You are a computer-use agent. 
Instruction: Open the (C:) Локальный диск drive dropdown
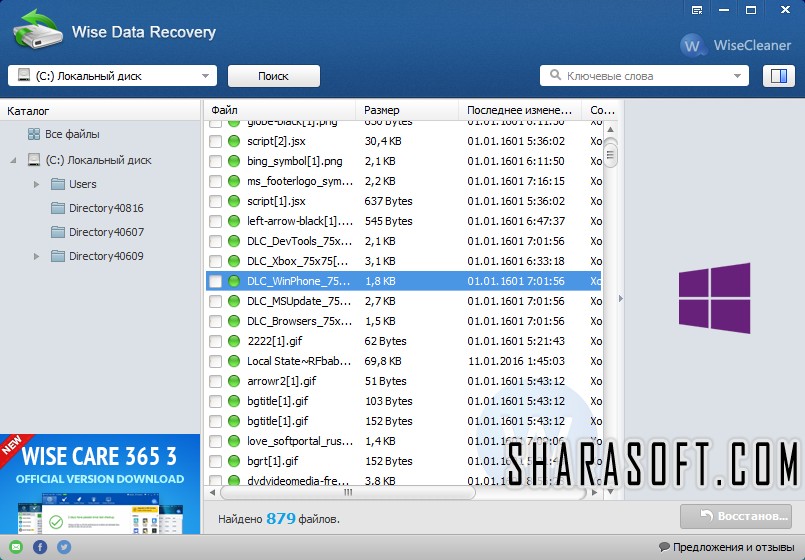(x=112, y=76)
